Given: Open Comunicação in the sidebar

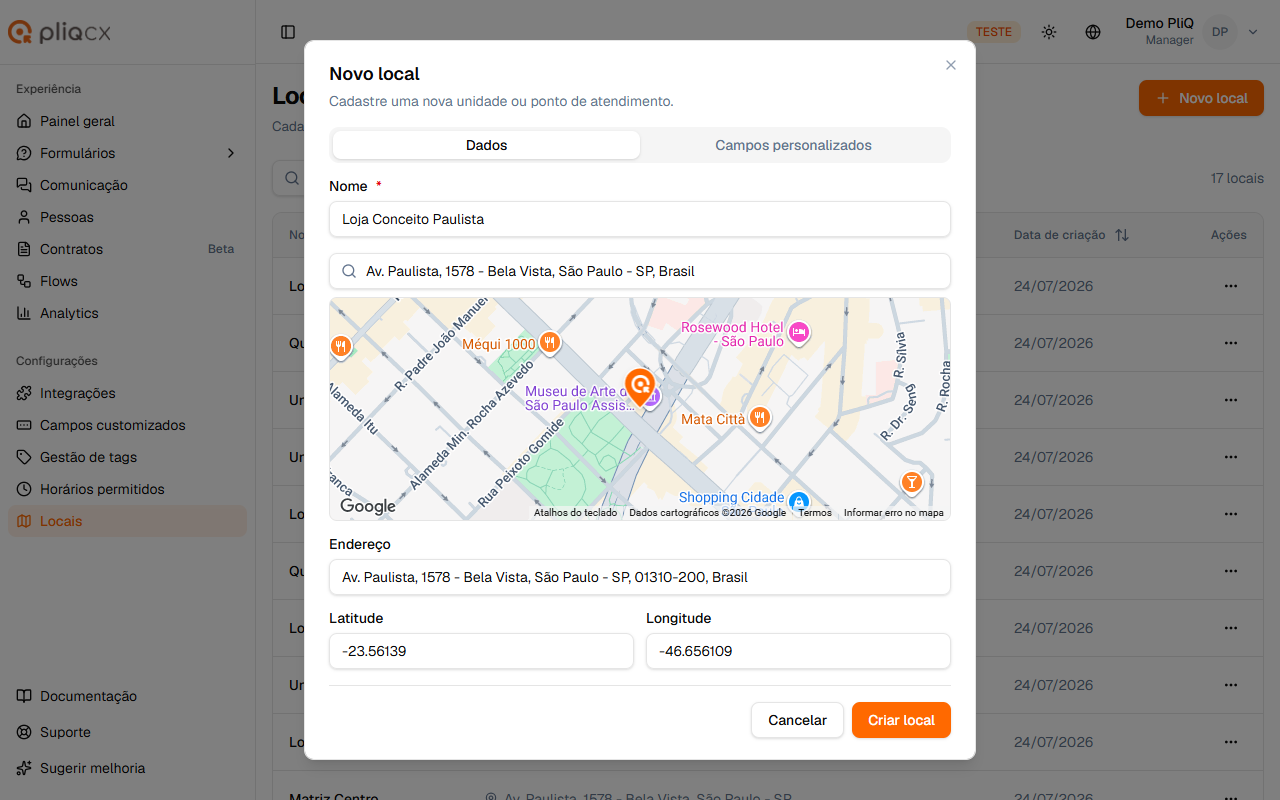Looking at the screenshot, I should (127, 185).
